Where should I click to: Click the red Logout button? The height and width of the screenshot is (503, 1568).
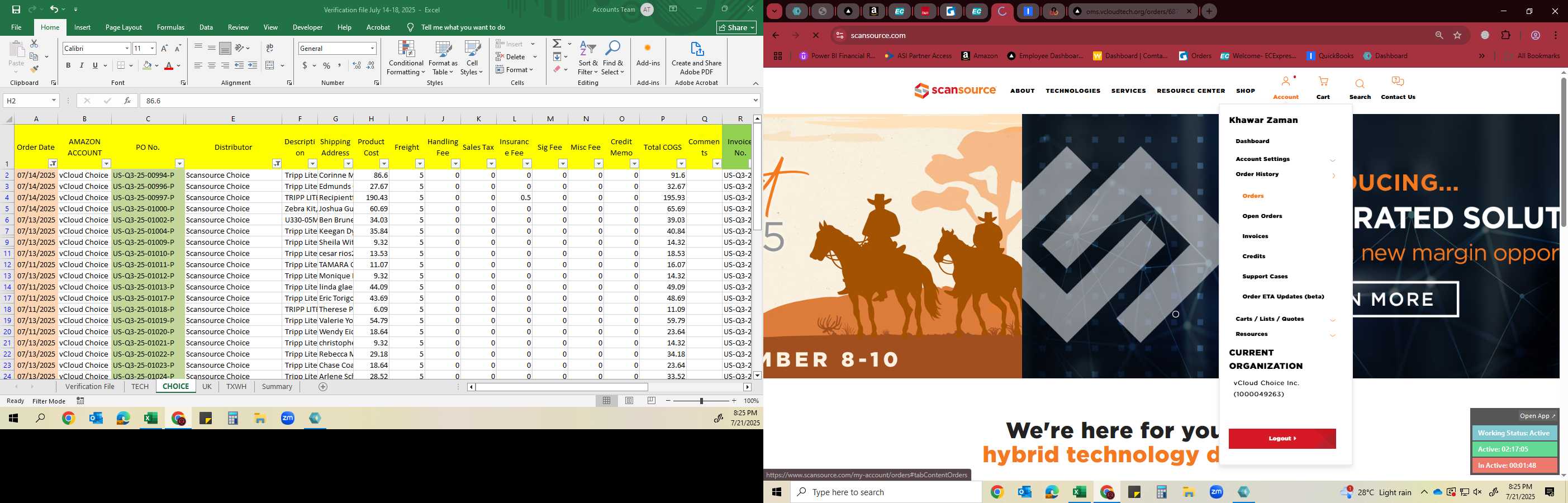[x=1282, y=439]
